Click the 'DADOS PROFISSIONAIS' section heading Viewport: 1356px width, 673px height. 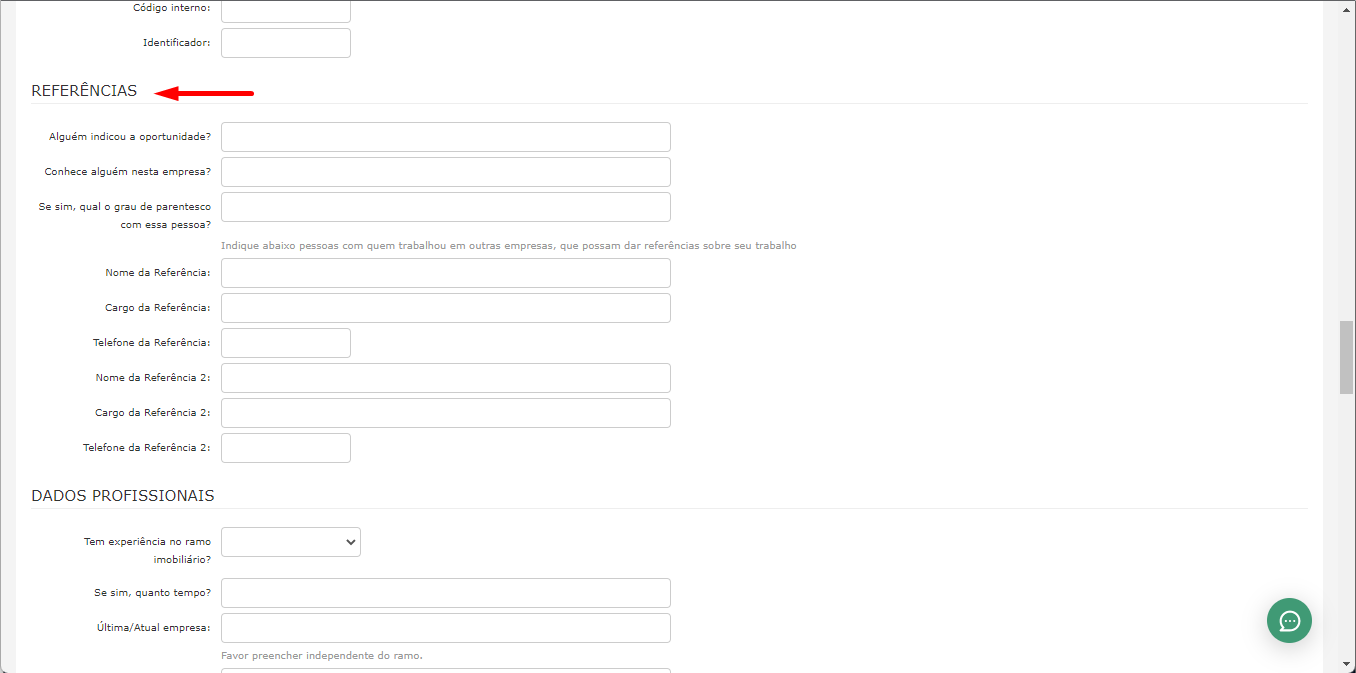123,496
